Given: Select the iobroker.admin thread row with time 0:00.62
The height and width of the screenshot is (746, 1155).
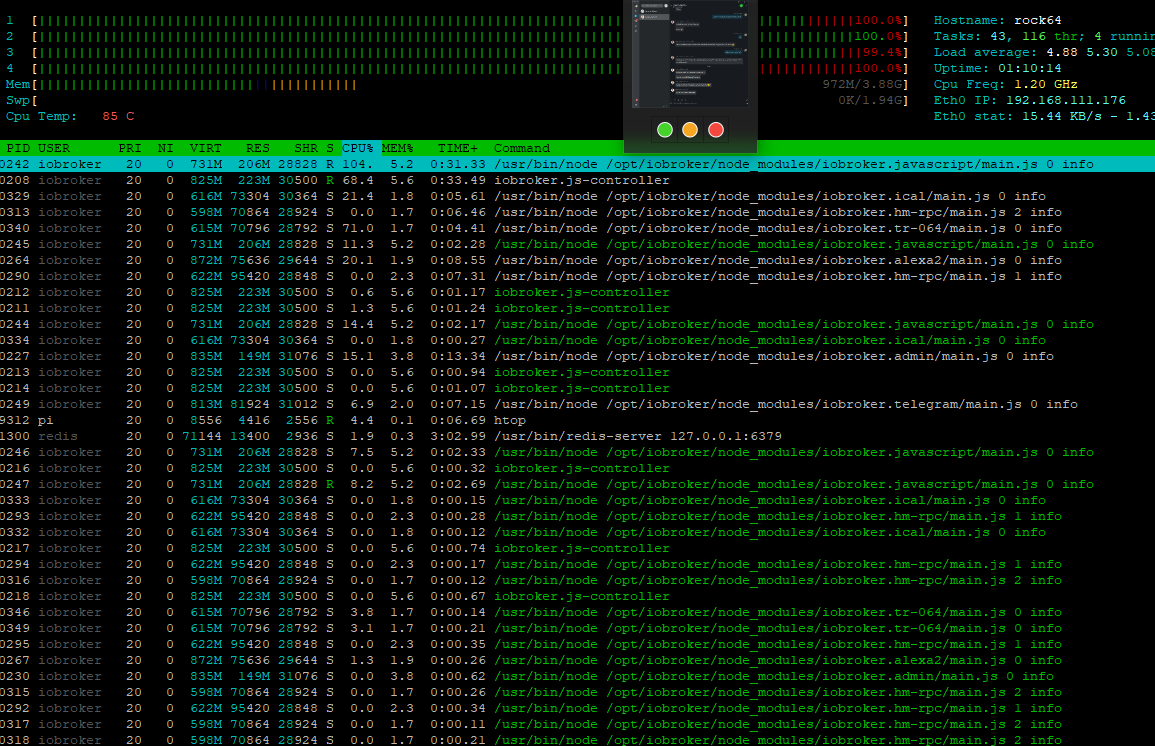Looking at the screenshot, I should pos(578,677).
